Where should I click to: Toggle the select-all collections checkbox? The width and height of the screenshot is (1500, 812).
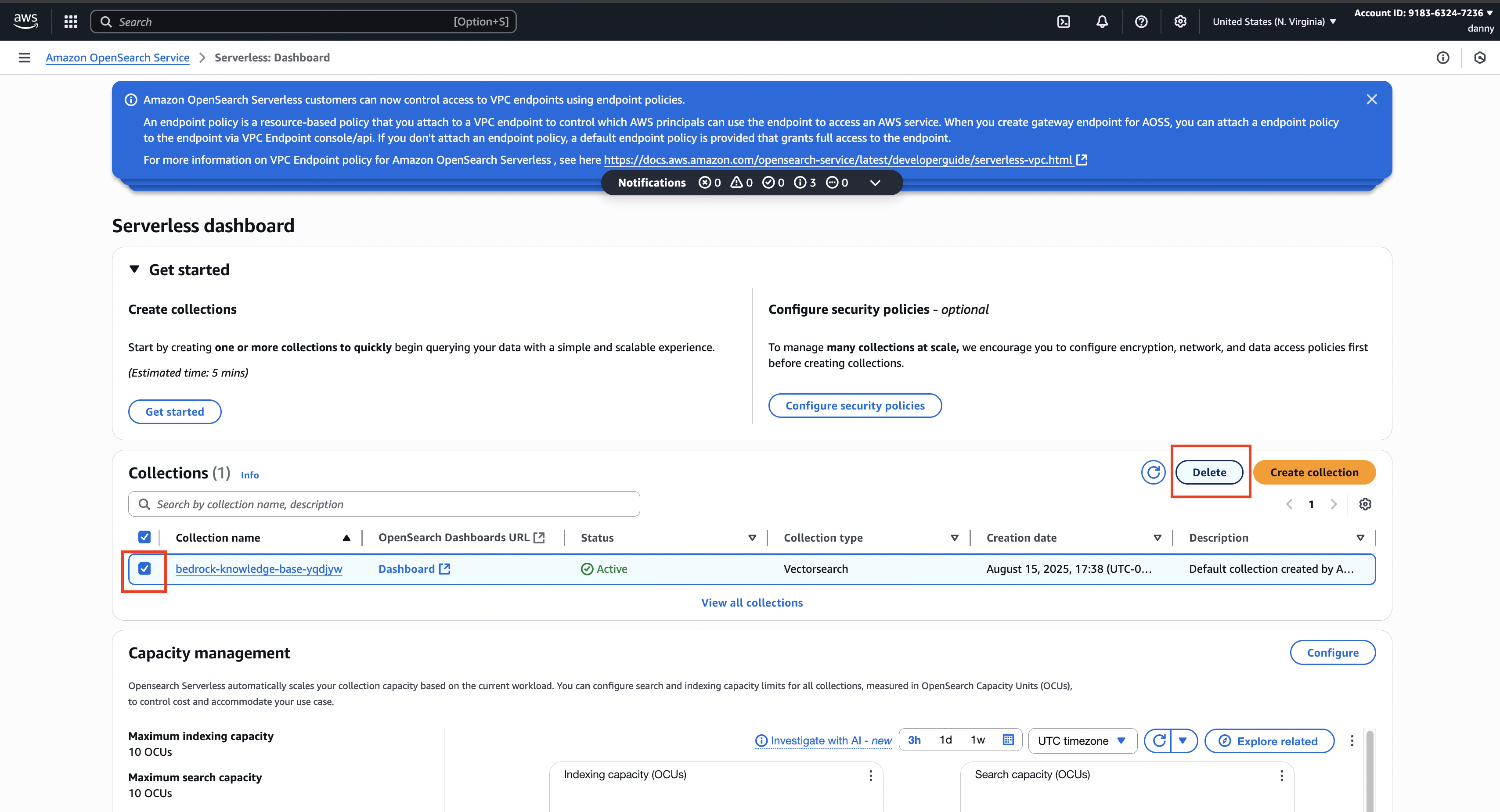[144, 537]
